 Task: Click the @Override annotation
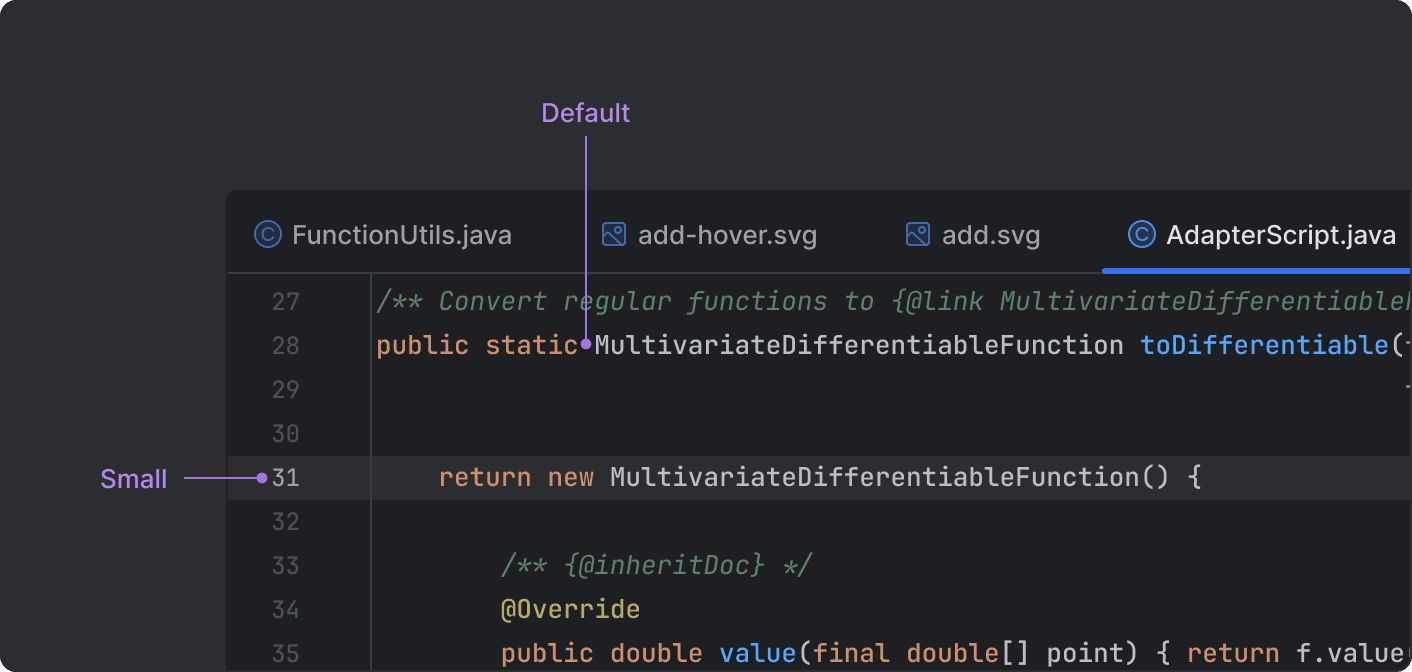point(571,610)
